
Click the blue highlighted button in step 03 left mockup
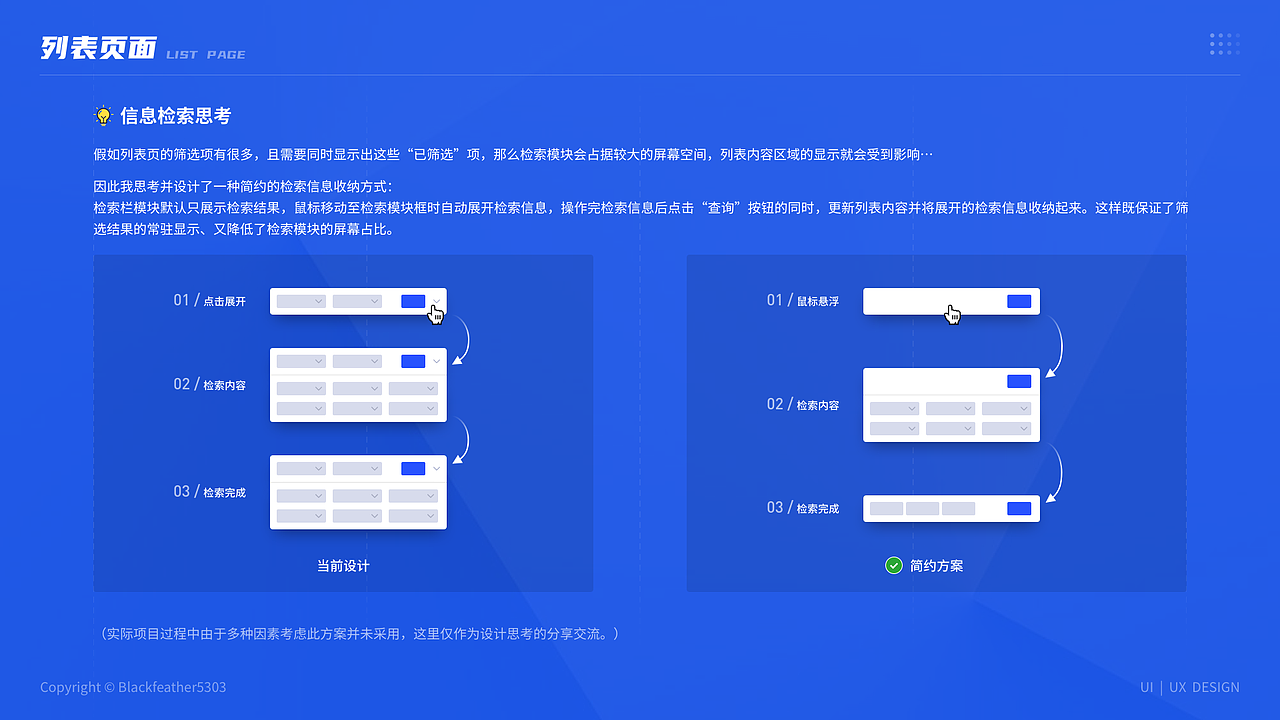click(412, 467)
